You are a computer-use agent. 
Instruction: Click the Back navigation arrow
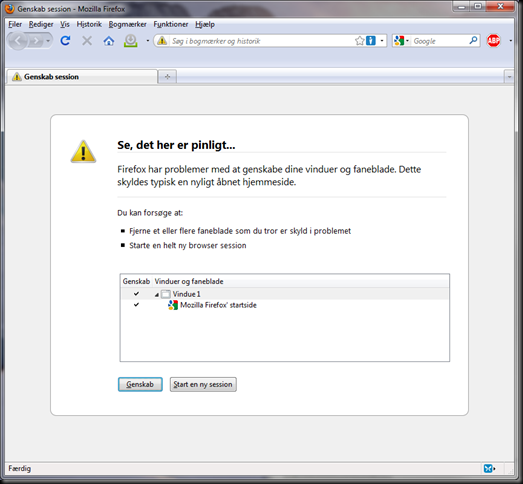(x=18, y=41)
